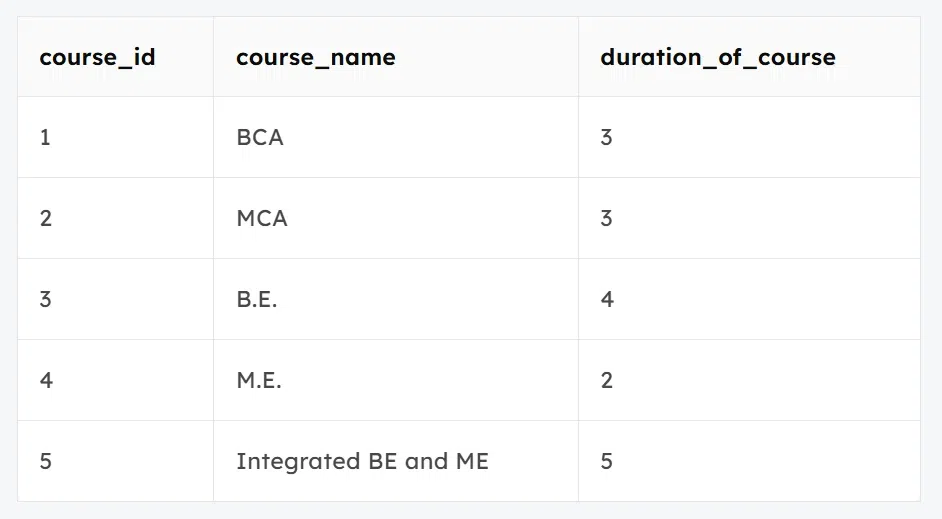This screenshot has height=519, width=942.
Task: Click the course_name column header
Action: [315, 57]
